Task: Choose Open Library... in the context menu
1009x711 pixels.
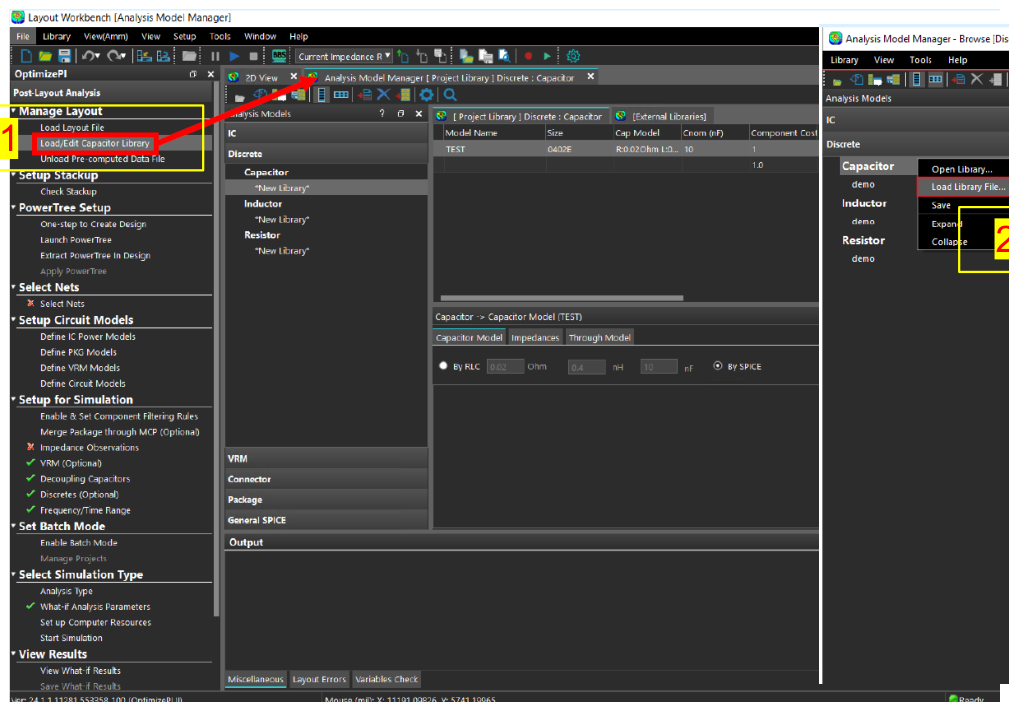Action: point(963,169)
